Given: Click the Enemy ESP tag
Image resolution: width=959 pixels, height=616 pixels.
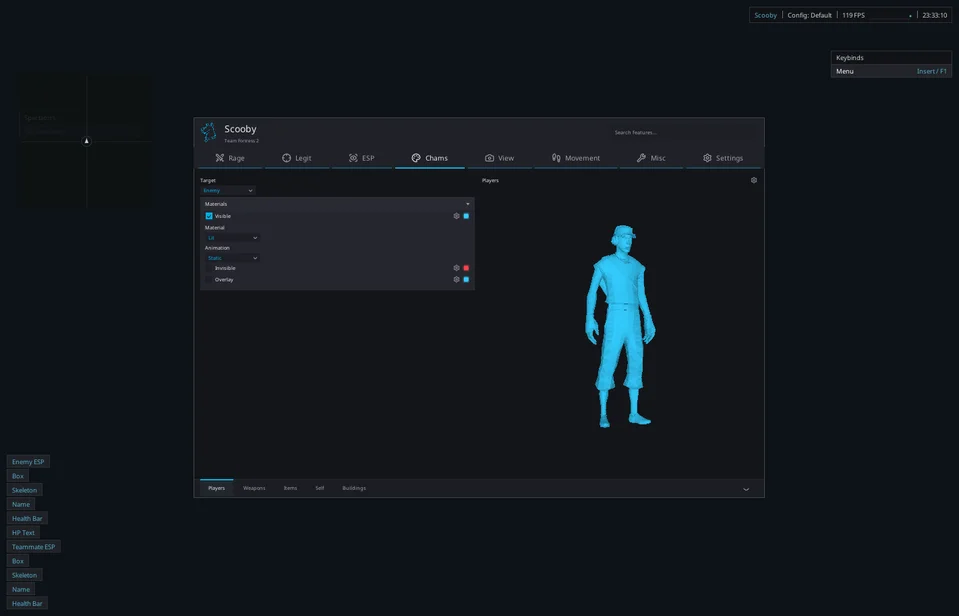Looking at the screenshot, I should pyautogui.click(x=28, y=462).
